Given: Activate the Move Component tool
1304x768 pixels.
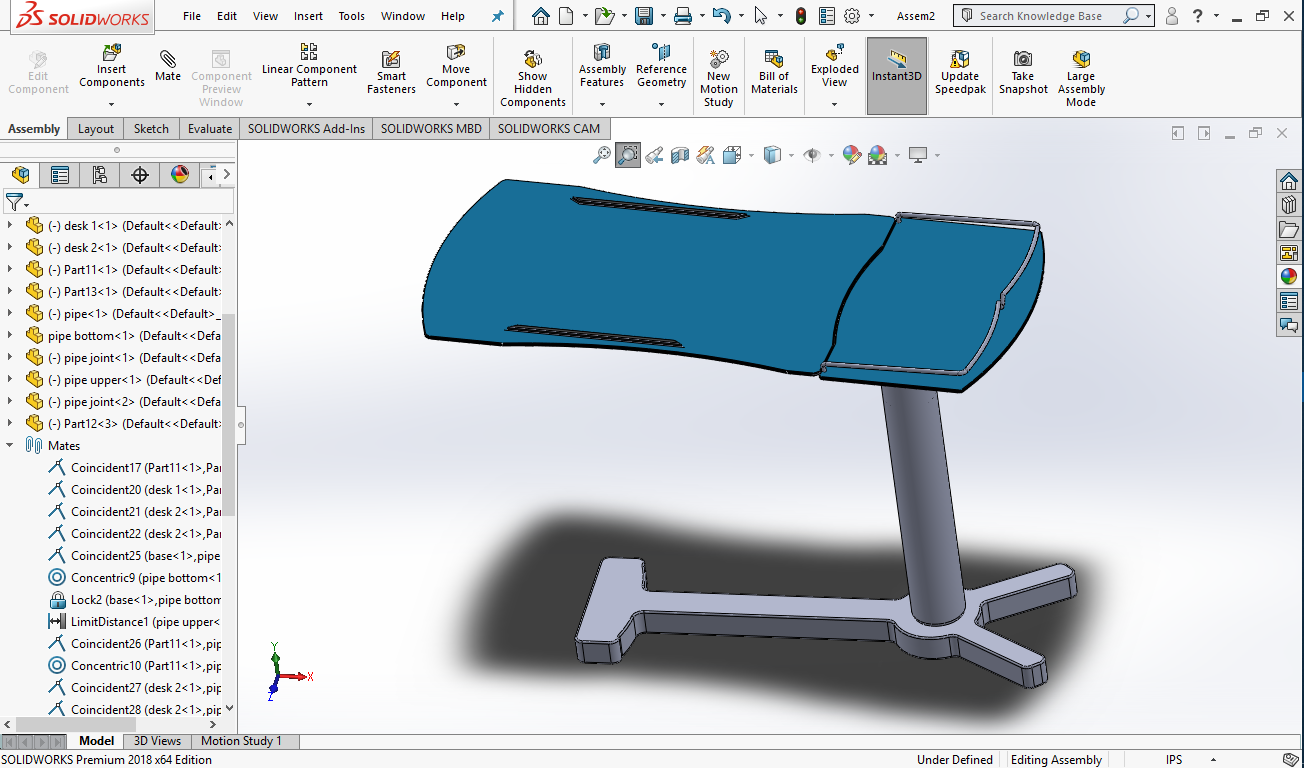Looking at the screenshot, I should tap(456, 66).
